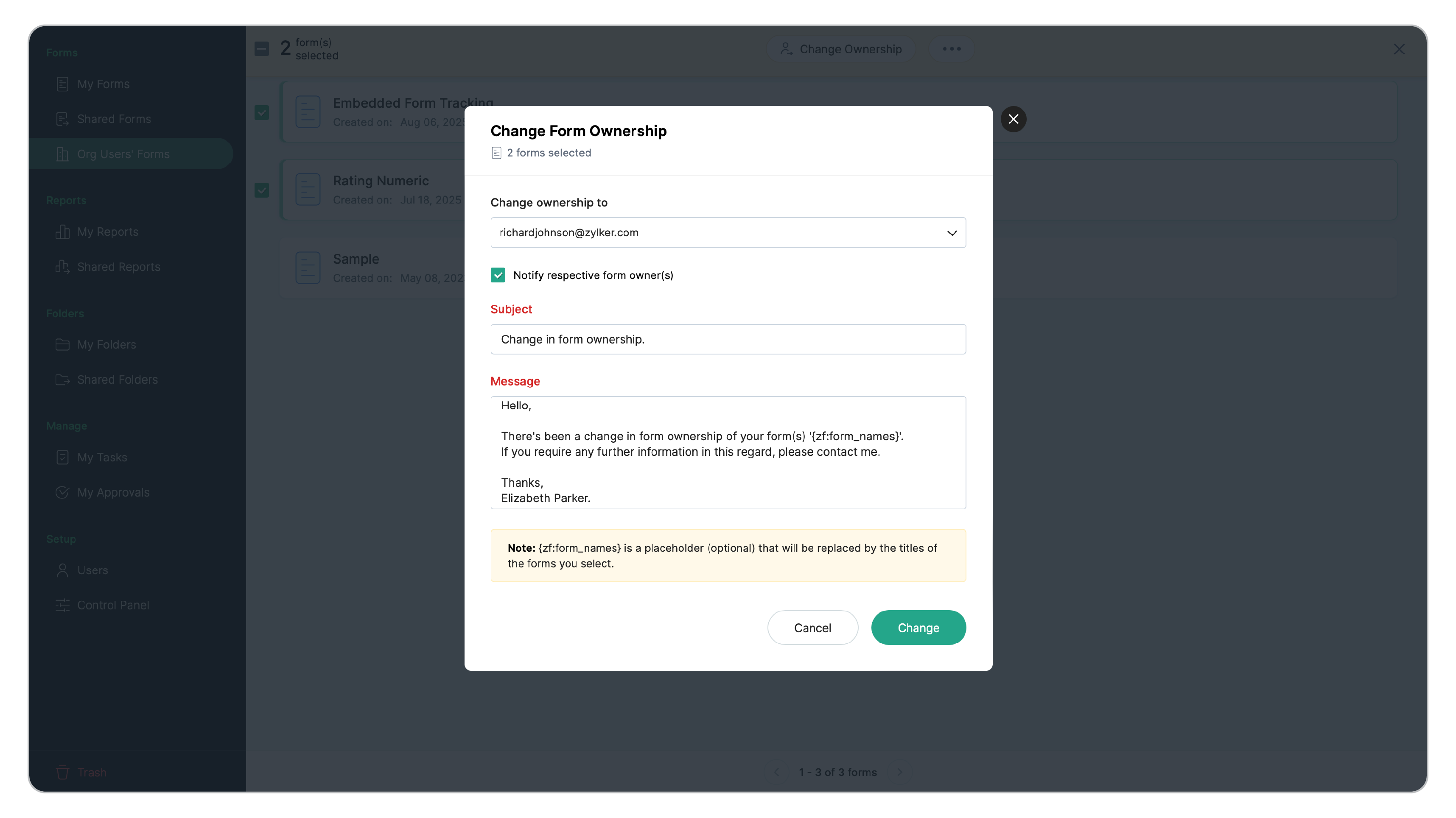1456x818 pixels.
Task: Open the three-dots more options menu
Action: [x=951, y=49]
